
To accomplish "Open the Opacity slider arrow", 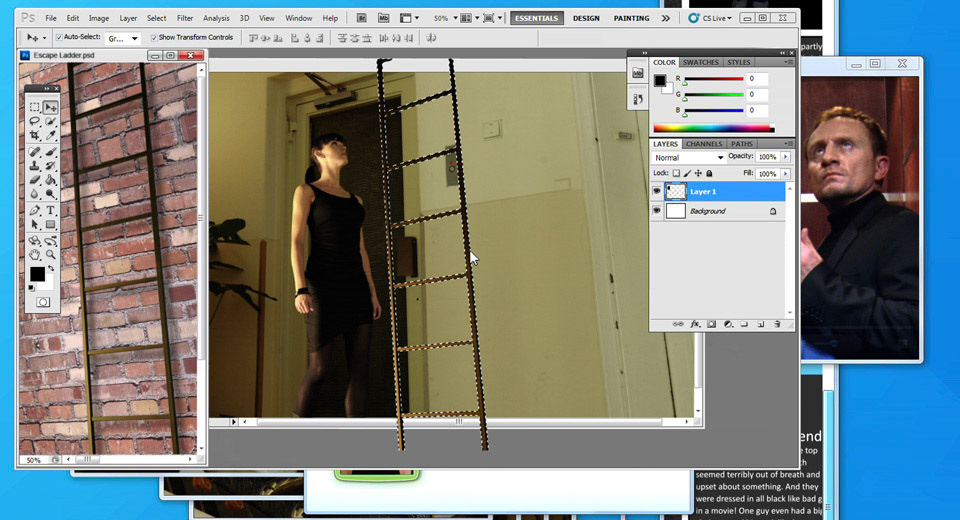I will [786, 157].
